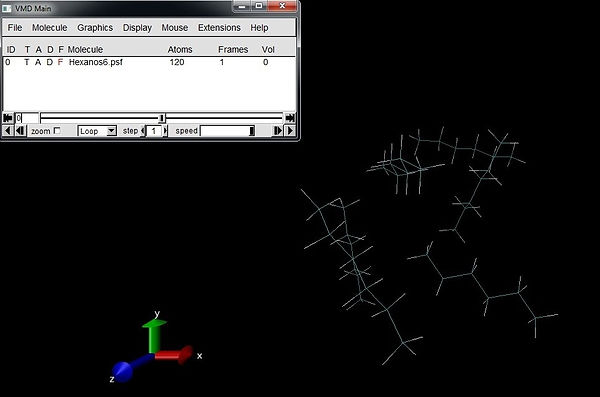600x397 pixels.
Task: Click the step value field
Action: coord(154,131)
